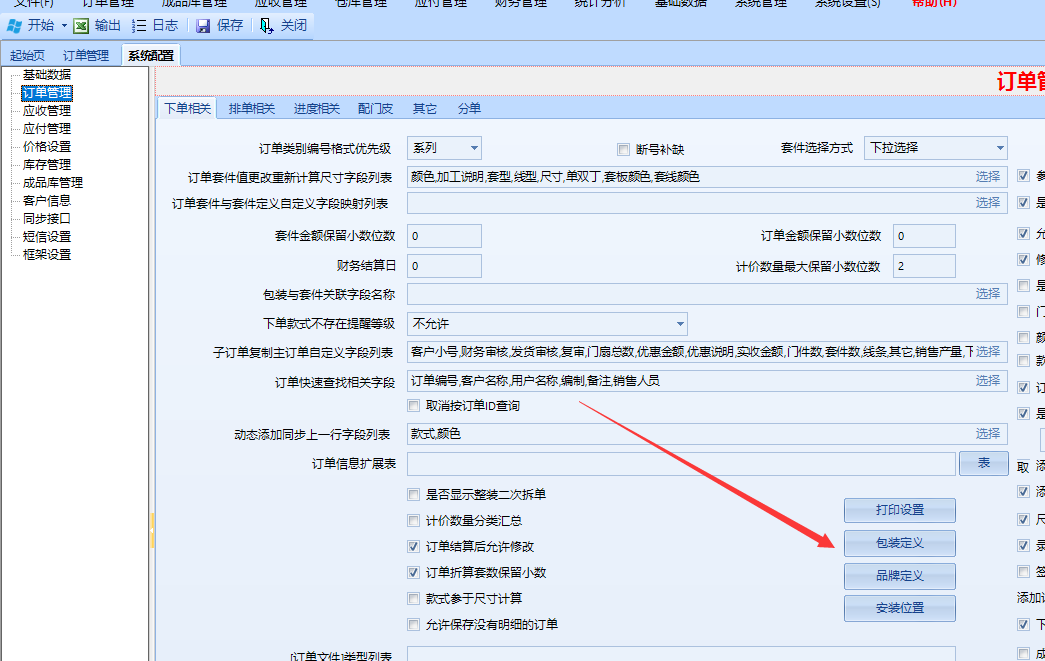Image resolution: width=1045 pixels, height=661 pixels.
Task: Click the 保存 floppy disk icon
Action: click(203, 25)
